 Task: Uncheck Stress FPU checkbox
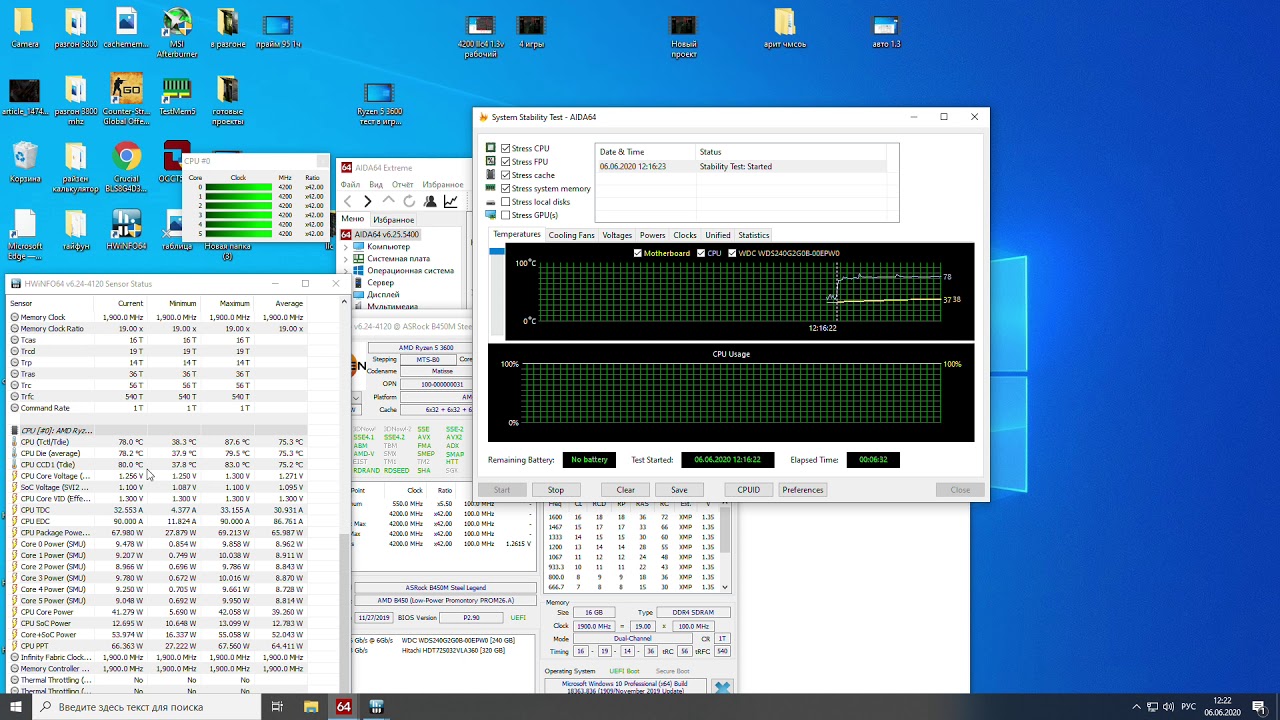505,162
